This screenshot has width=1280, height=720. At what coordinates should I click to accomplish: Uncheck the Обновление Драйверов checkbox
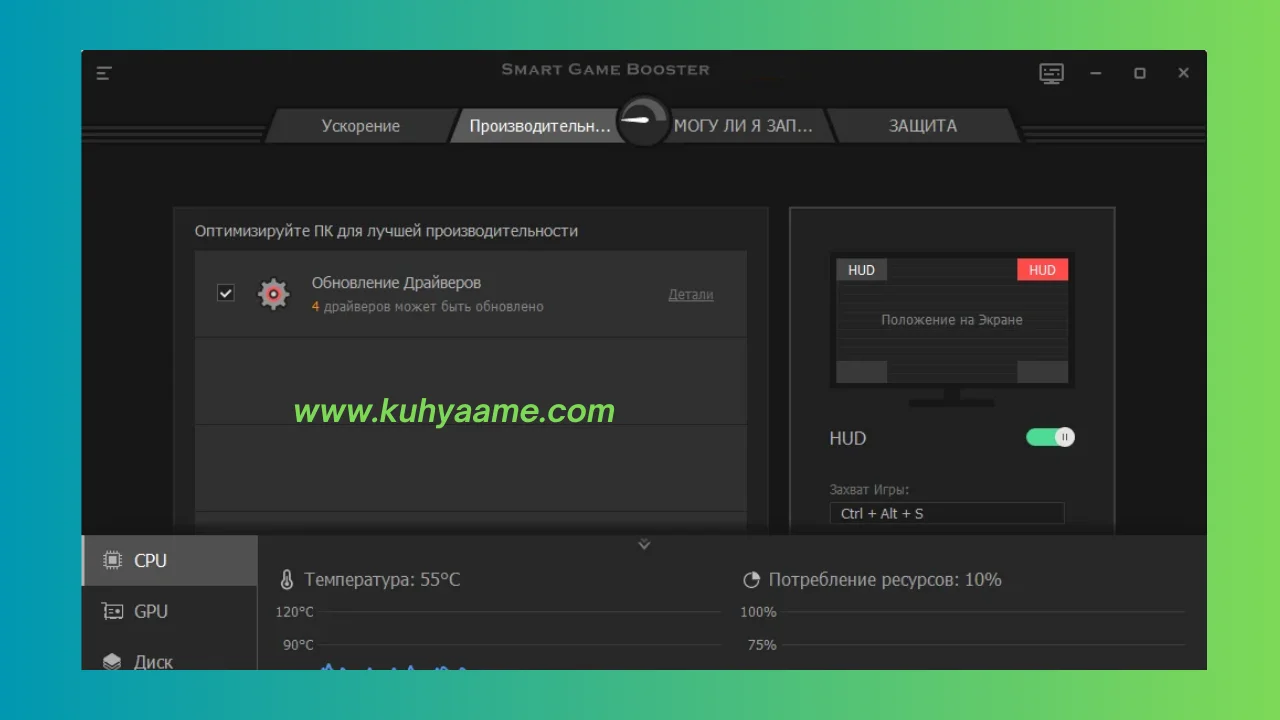tap(226, 293)
